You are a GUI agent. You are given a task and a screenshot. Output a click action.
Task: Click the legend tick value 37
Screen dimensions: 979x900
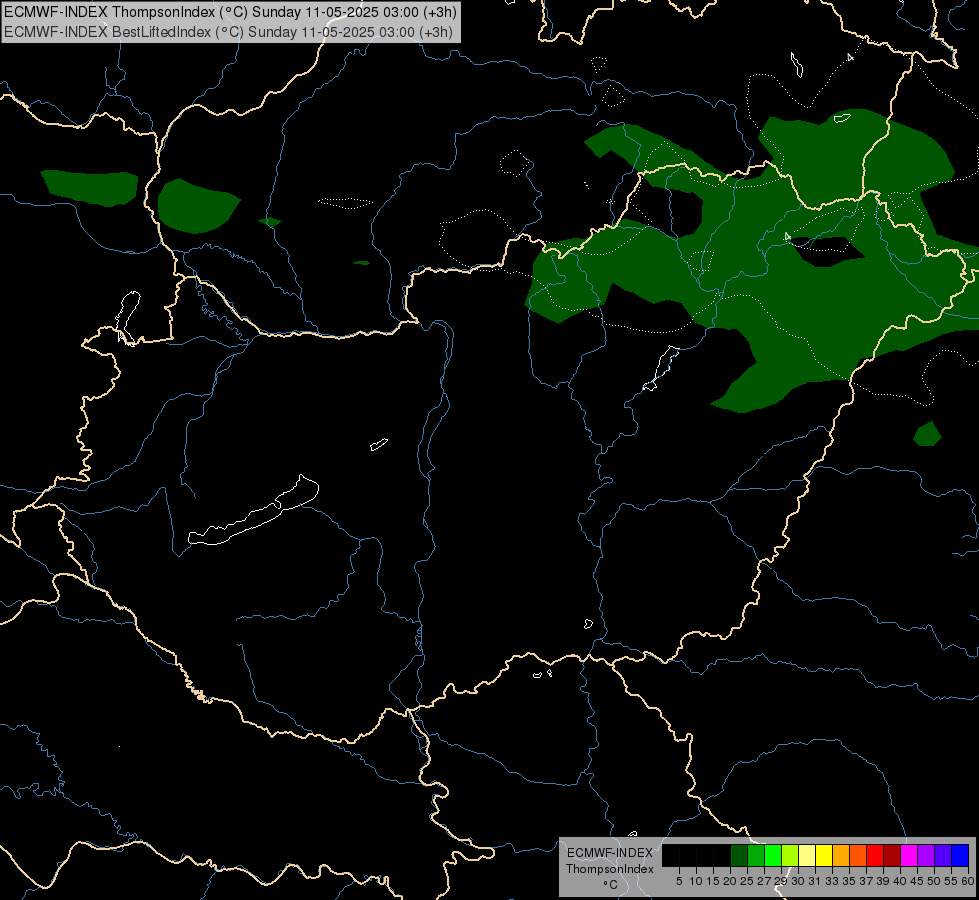[866, 881]
